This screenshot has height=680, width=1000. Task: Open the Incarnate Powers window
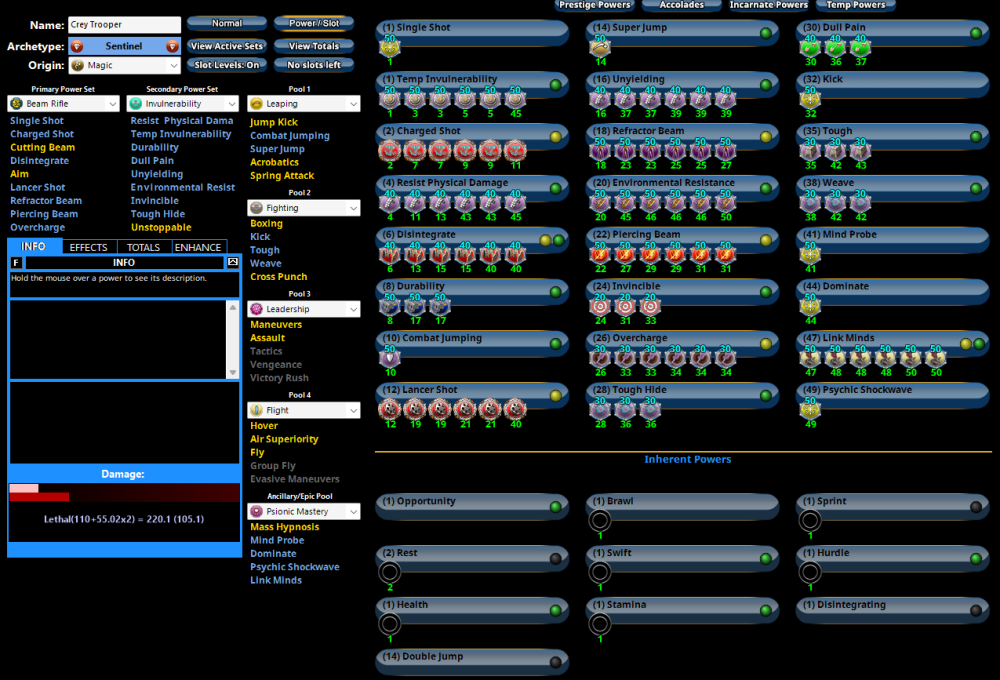click(x=766, y=5)
